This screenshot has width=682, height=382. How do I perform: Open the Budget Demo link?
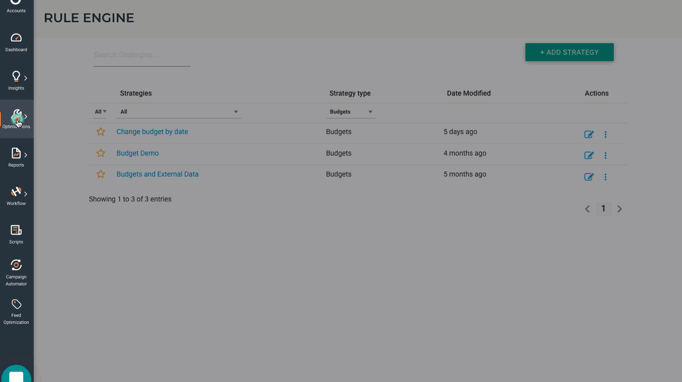[x=137, y=153]
